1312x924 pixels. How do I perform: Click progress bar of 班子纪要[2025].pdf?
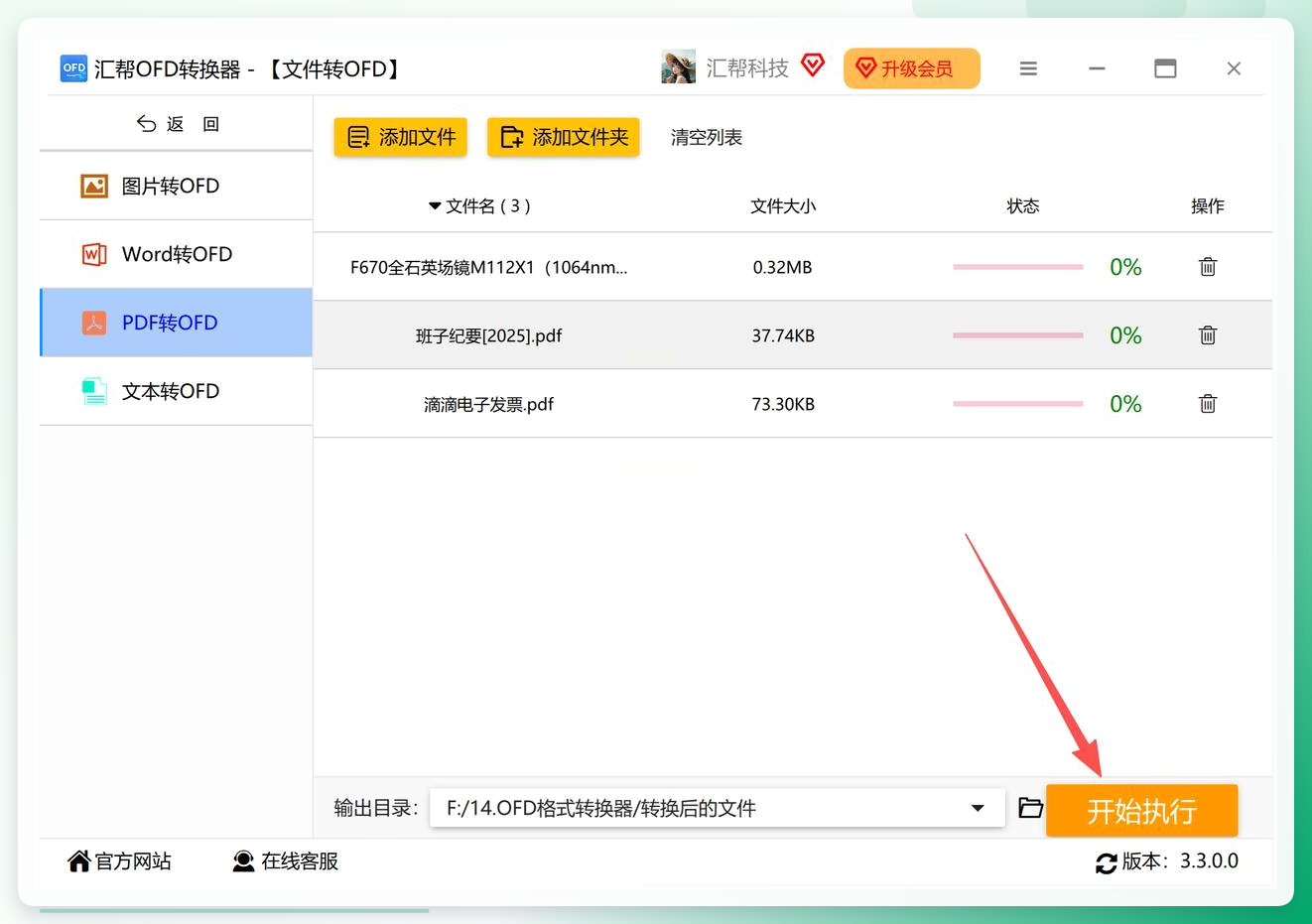point(1017,335)
